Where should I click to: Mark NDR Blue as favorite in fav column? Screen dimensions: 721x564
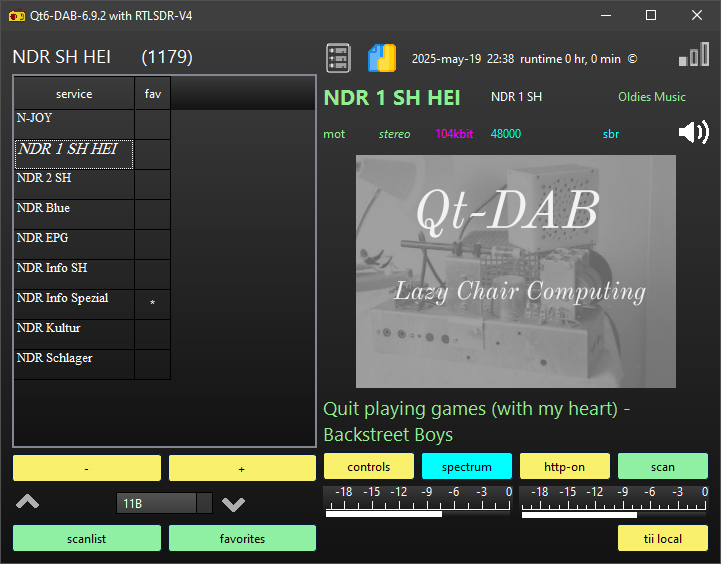click(x=153, y=214)
